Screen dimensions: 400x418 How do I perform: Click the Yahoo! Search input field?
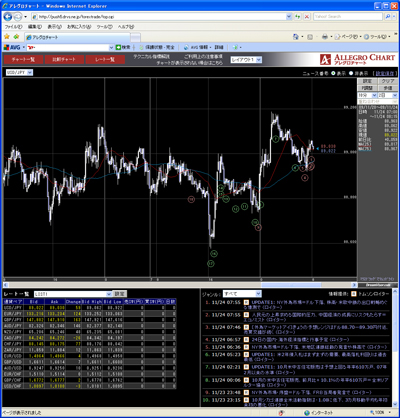click(348, 16)
